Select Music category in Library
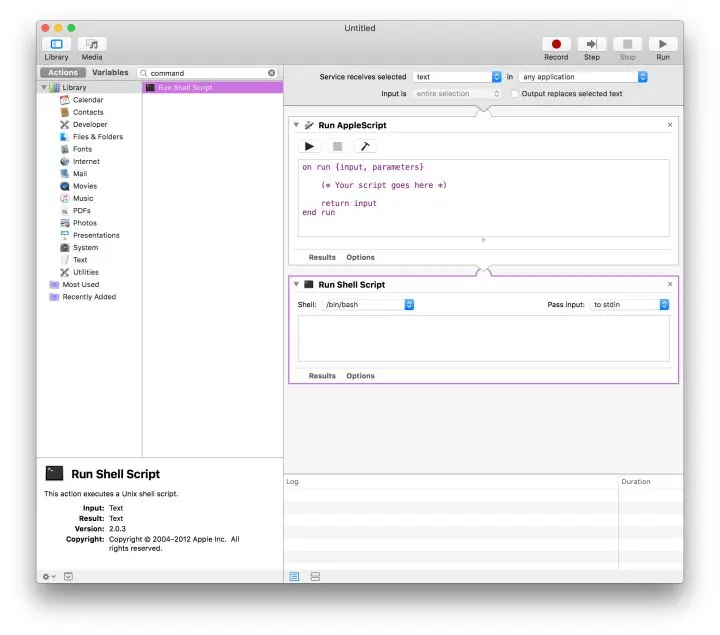 coord(83,198)
